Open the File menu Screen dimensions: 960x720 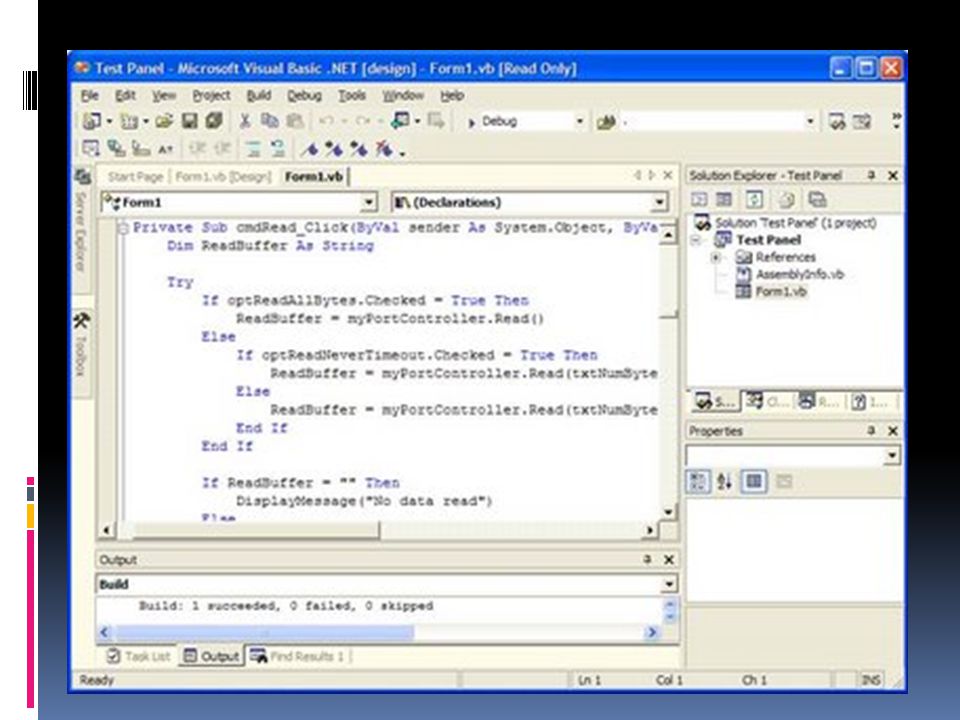point(89,96)
